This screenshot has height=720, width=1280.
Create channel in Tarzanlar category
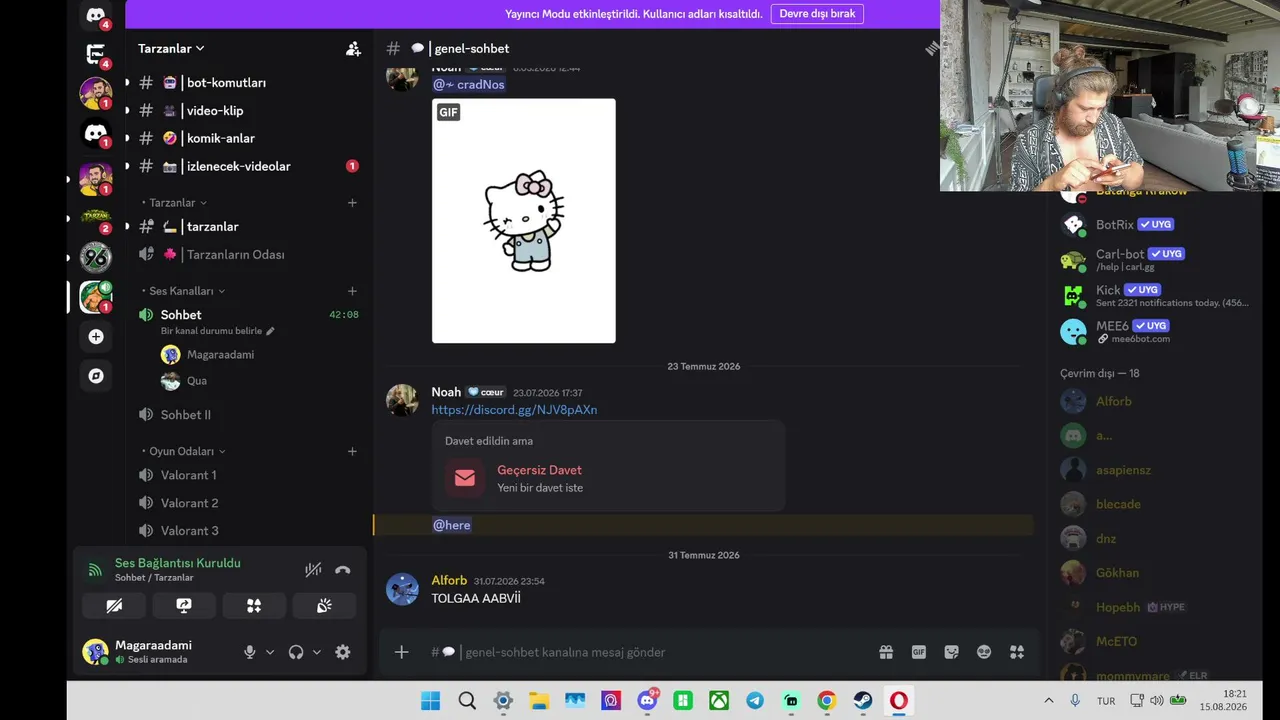pos(352,203)
